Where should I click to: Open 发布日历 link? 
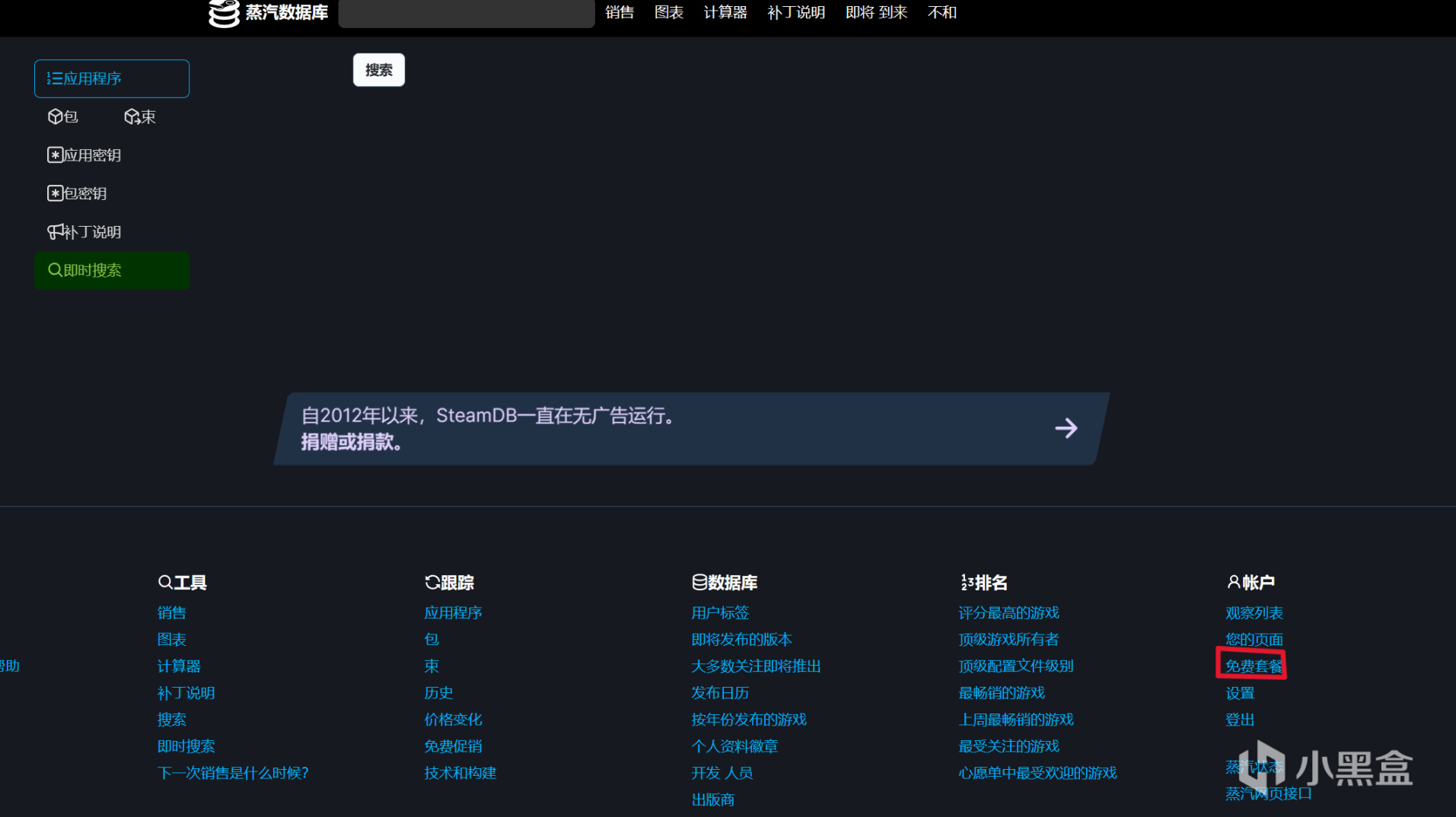720,693
